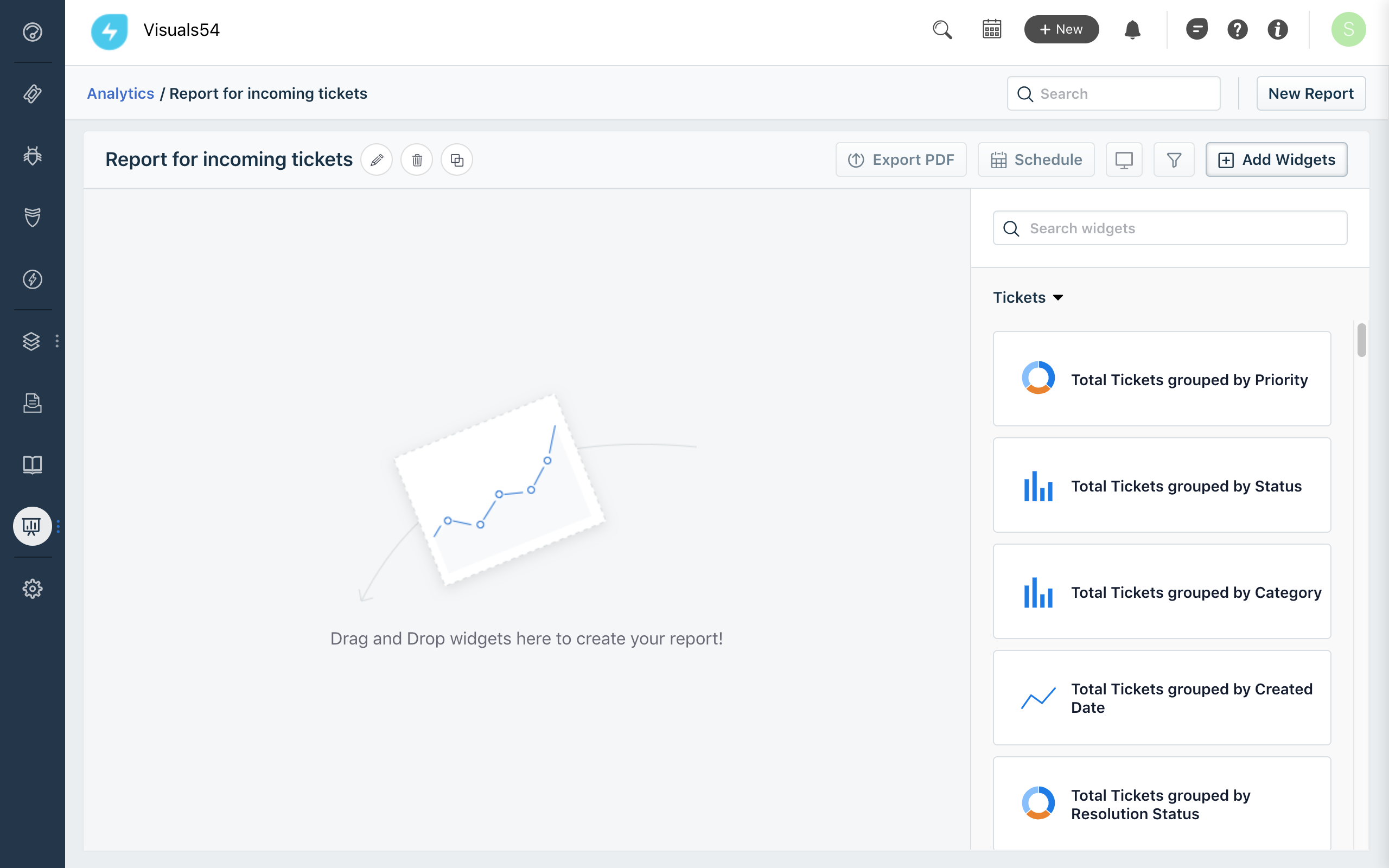
Task: Click the New Report button
Action: [1310, 93]
